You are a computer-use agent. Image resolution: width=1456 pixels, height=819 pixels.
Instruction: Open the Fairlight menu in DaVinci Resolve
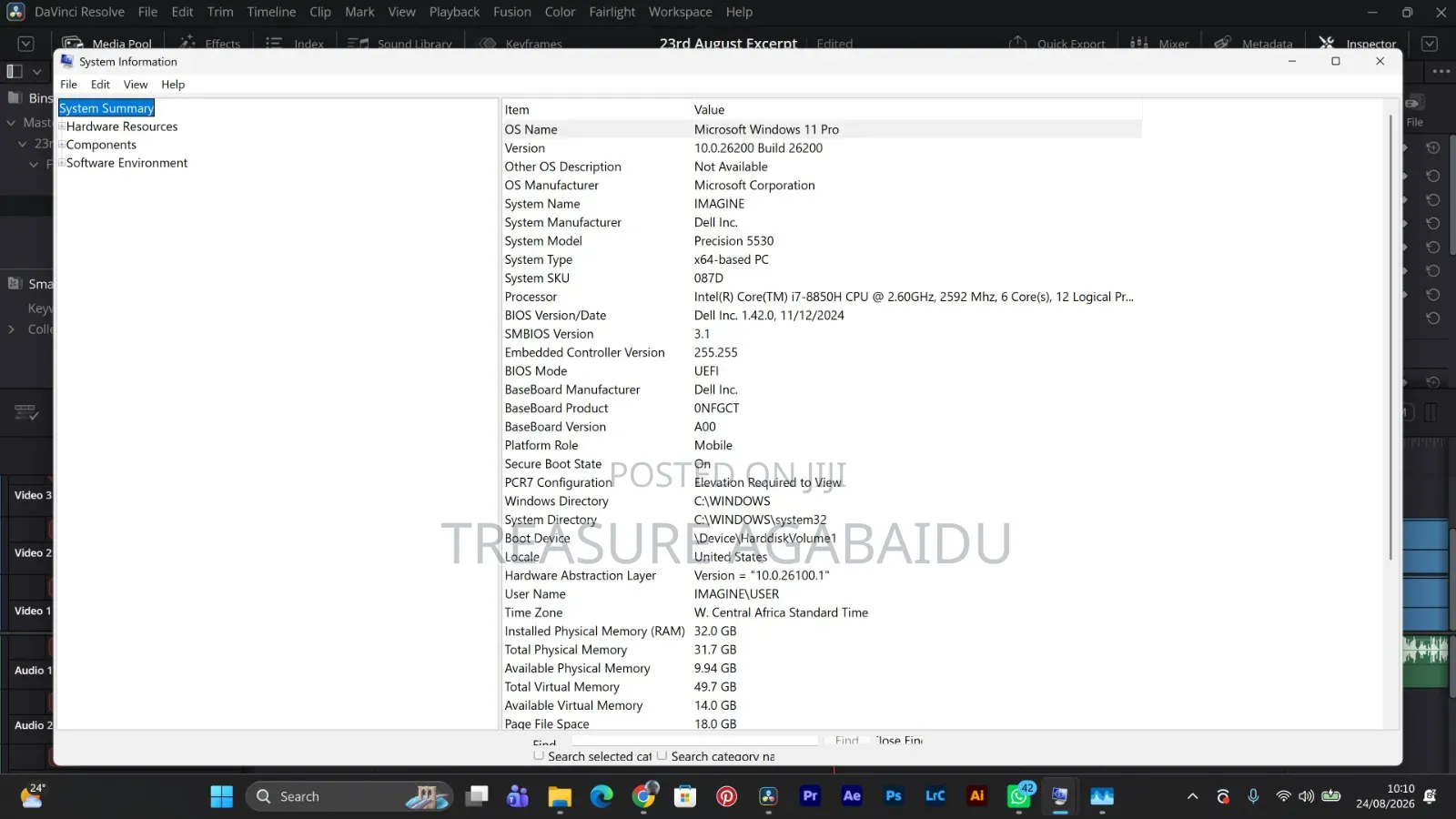pyautogui.click(x=612, y=12)
